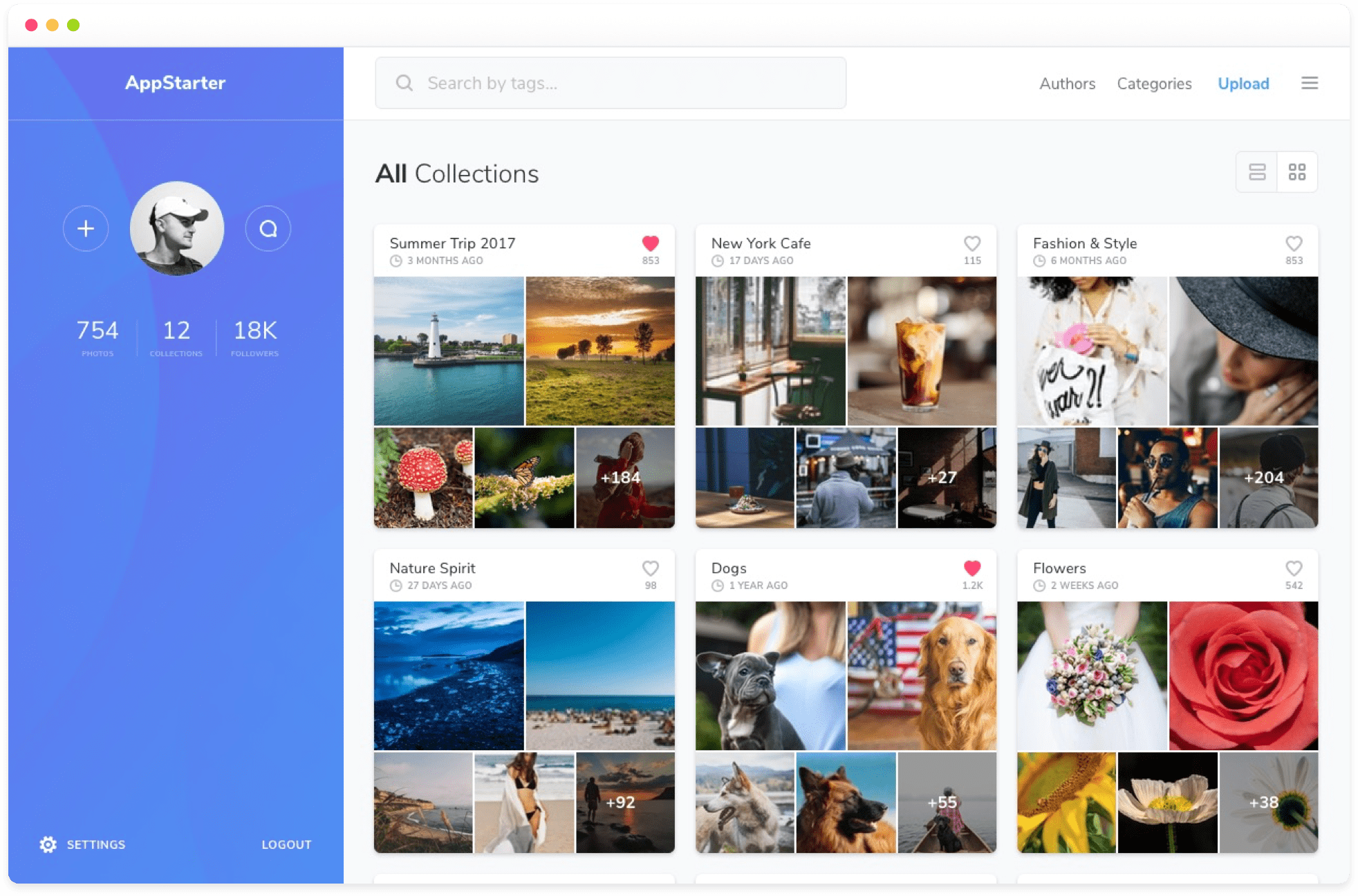Open the user profile avatar photo
This screenshot has width=1358, height=896.
click(176, 228)
